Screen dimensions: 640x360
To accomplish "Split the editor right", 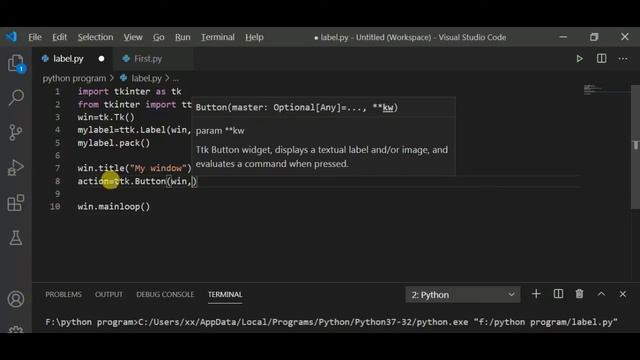I will pyautogui.click(x=601, y=59).
